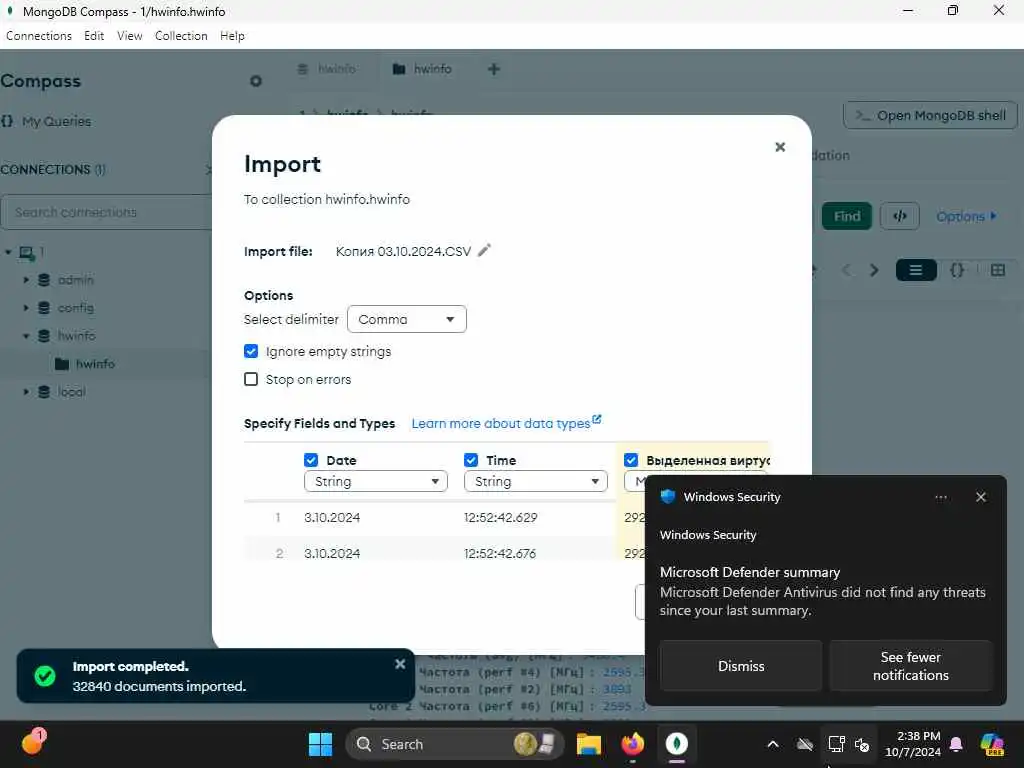
Task: Expand the local database node
Action: pos(26,392)
